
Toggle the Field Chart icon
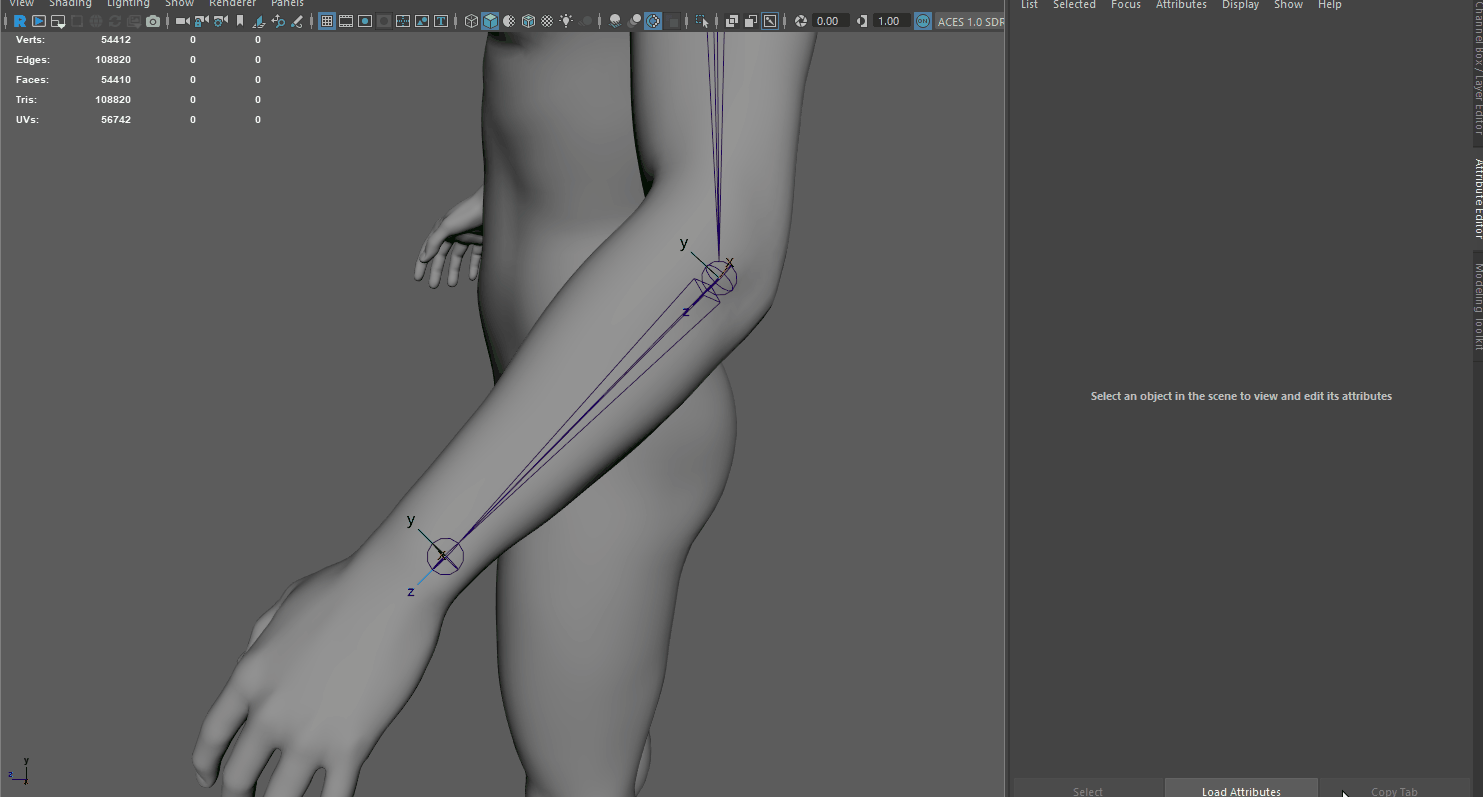click(x=403, y=21)
